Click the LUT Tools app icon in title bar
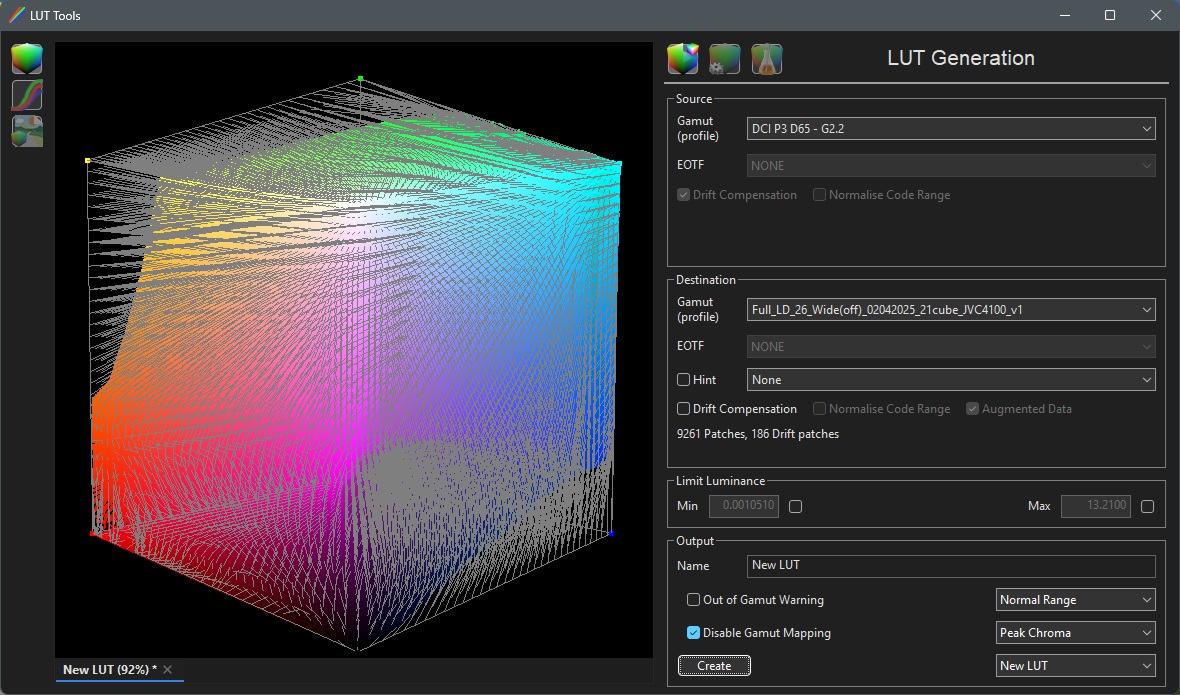The width and height of the screenshot is (1180, 695). pyautogui.click(x=17, y=15)
